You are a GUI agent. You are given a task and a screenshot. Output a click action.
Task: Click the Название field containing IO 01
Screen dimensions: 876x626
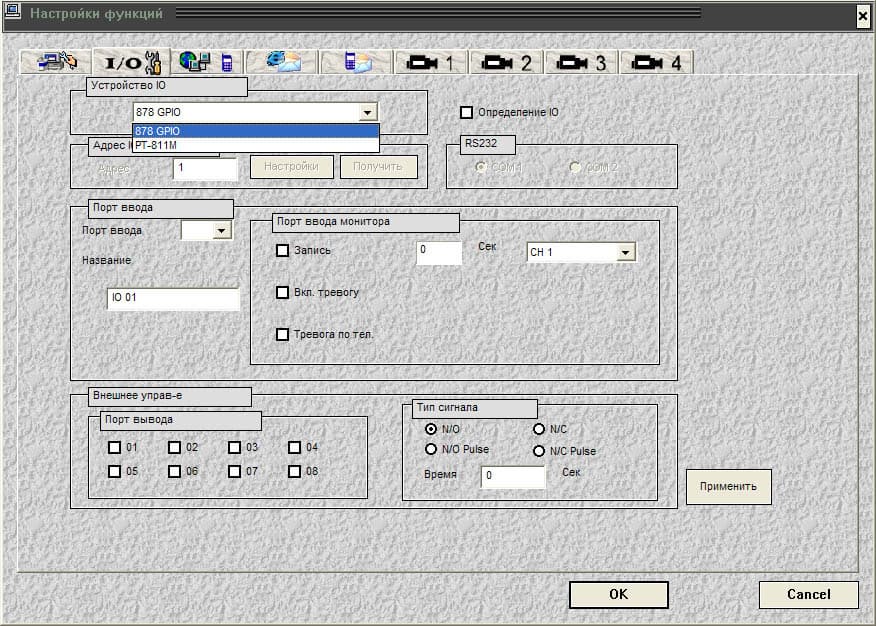(172, 298)
